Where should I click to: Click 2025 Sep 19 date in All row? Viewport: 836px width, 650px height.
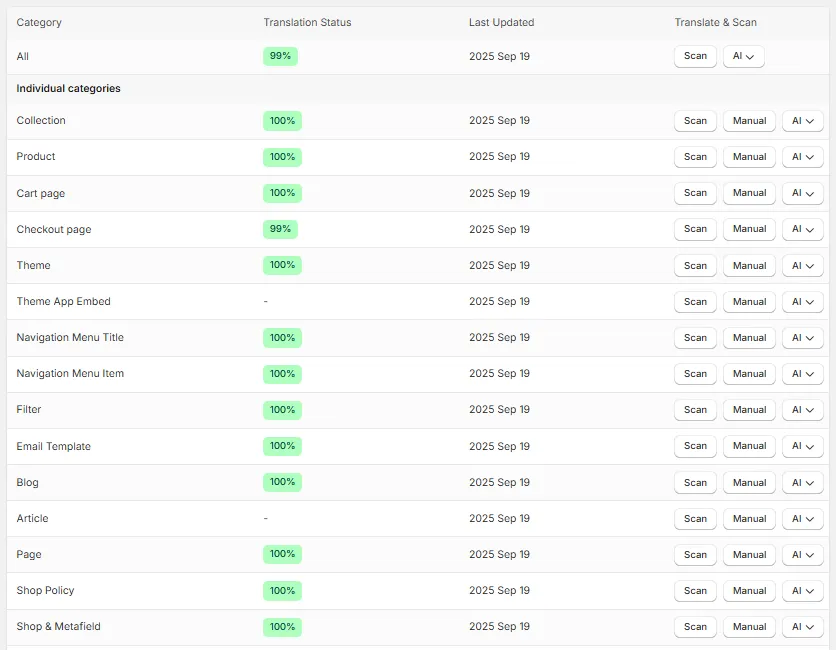point(500,57)
